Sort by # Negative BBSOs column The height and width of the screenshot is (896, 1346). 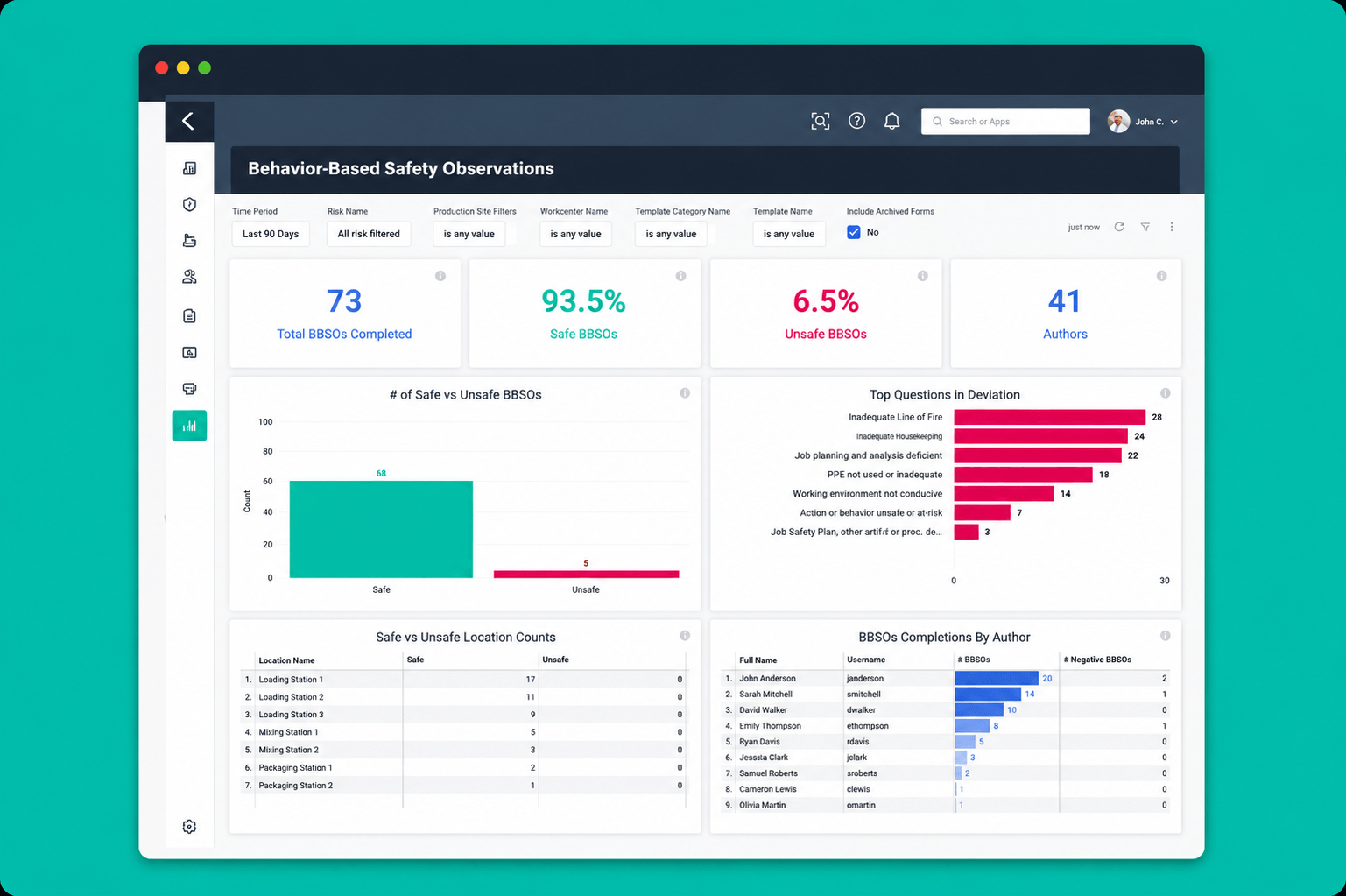coord(1097,660)
